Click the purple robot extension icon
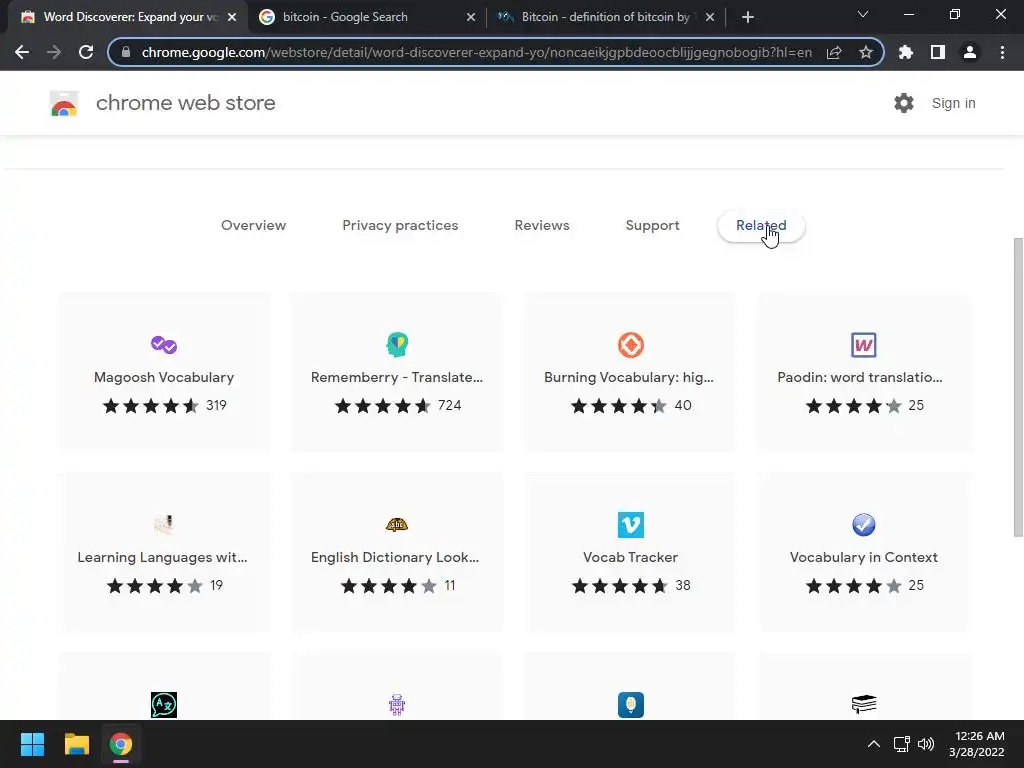The width and height of the screenshot is (1024, 768). point(397,705)
